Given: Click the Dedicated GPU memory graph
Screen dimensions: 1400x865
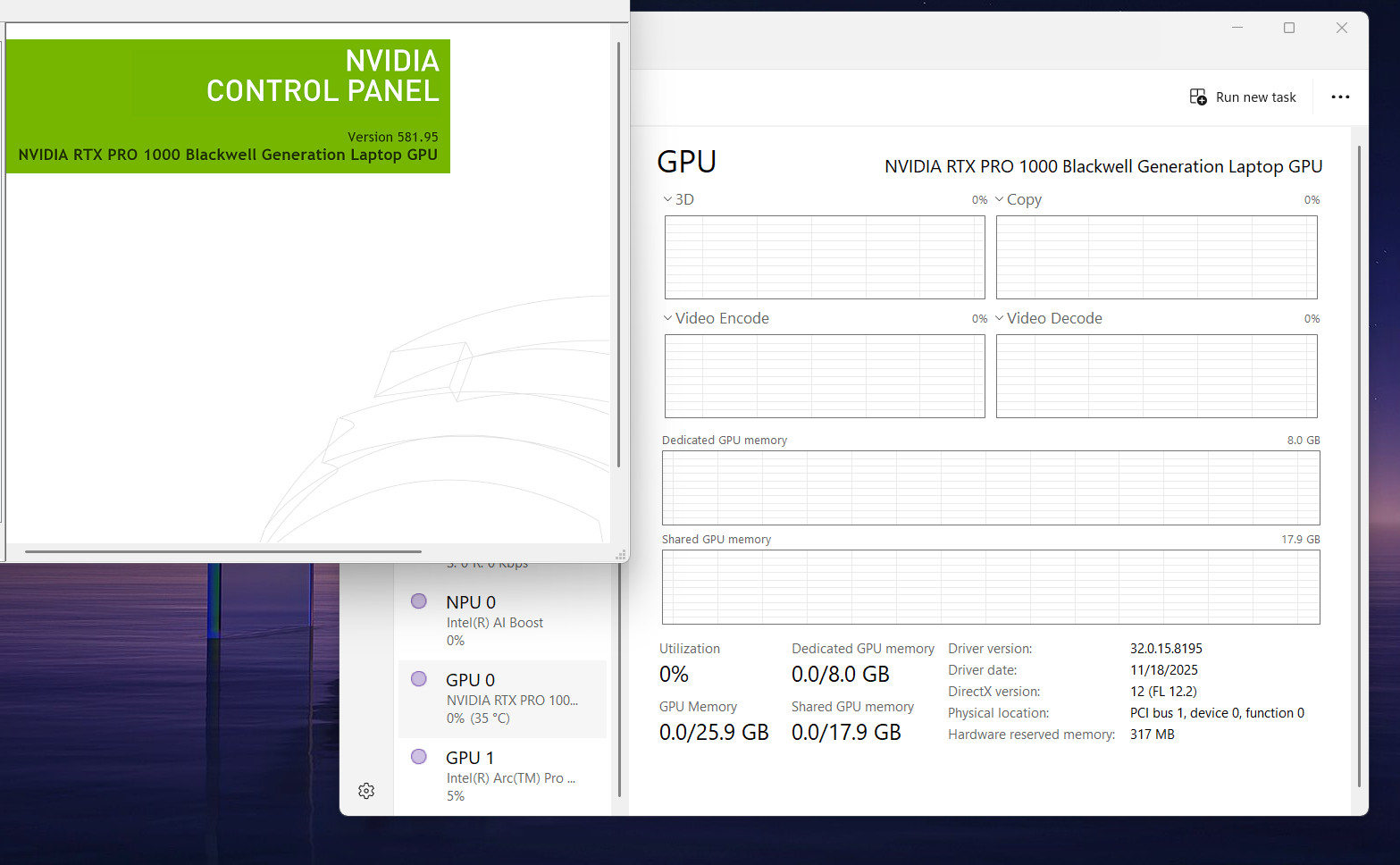Looking at the screenshot, I should [991, 488].
